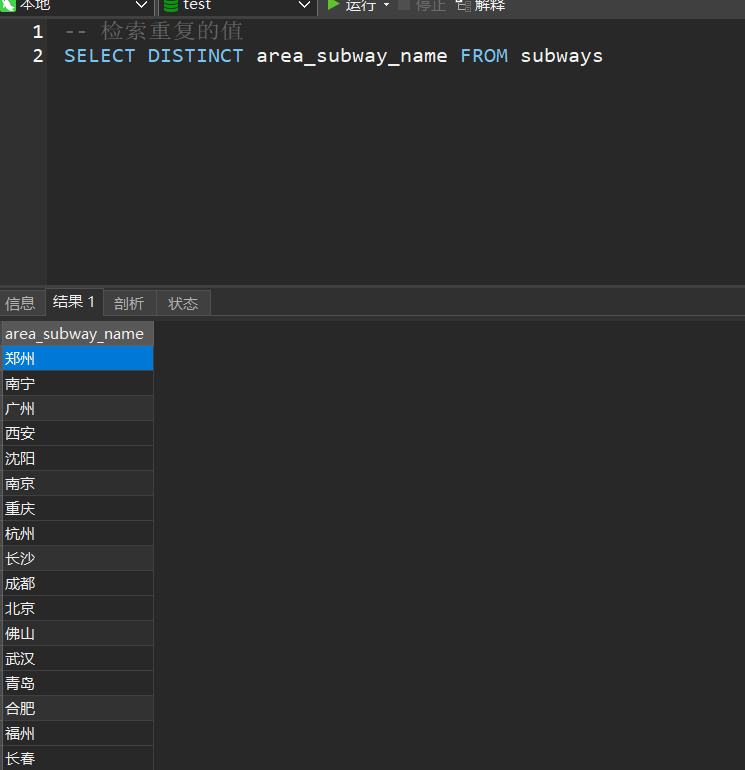
Task: Select the 重庆 result row
Action: point(78,509)
